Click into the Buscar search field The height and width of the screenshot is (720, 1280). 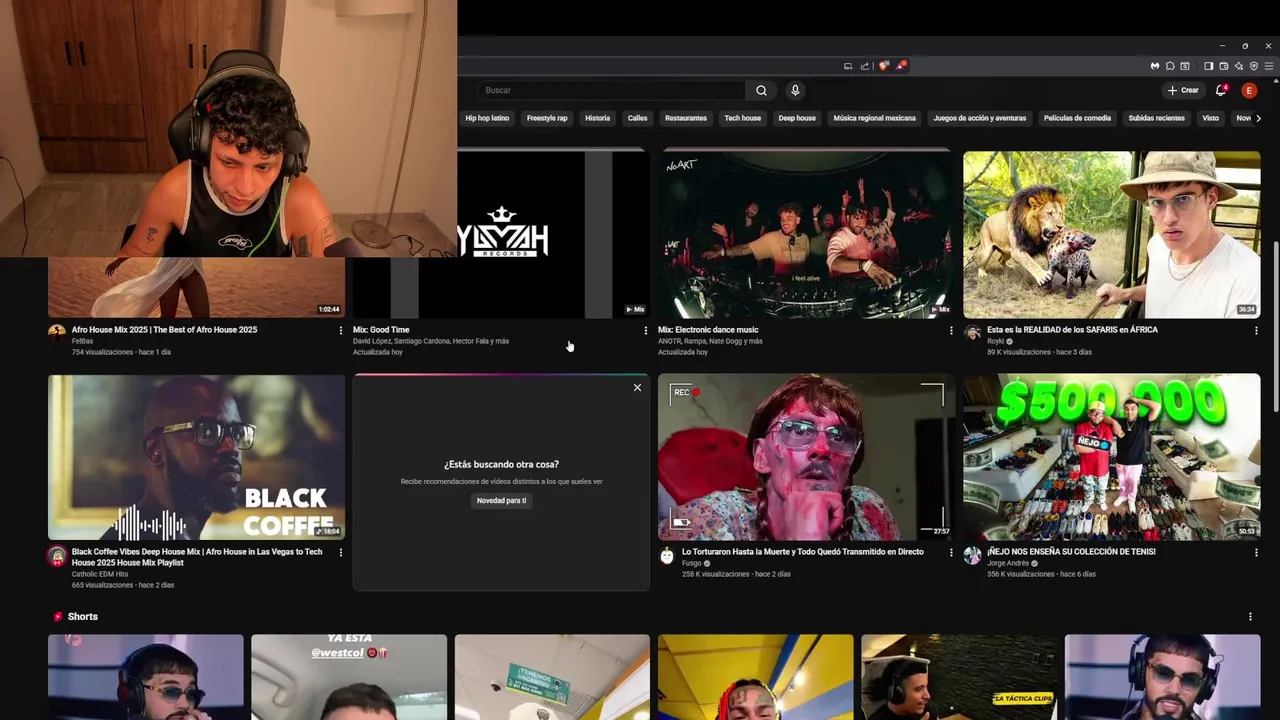pyautogui.click(x=610, y=90)
